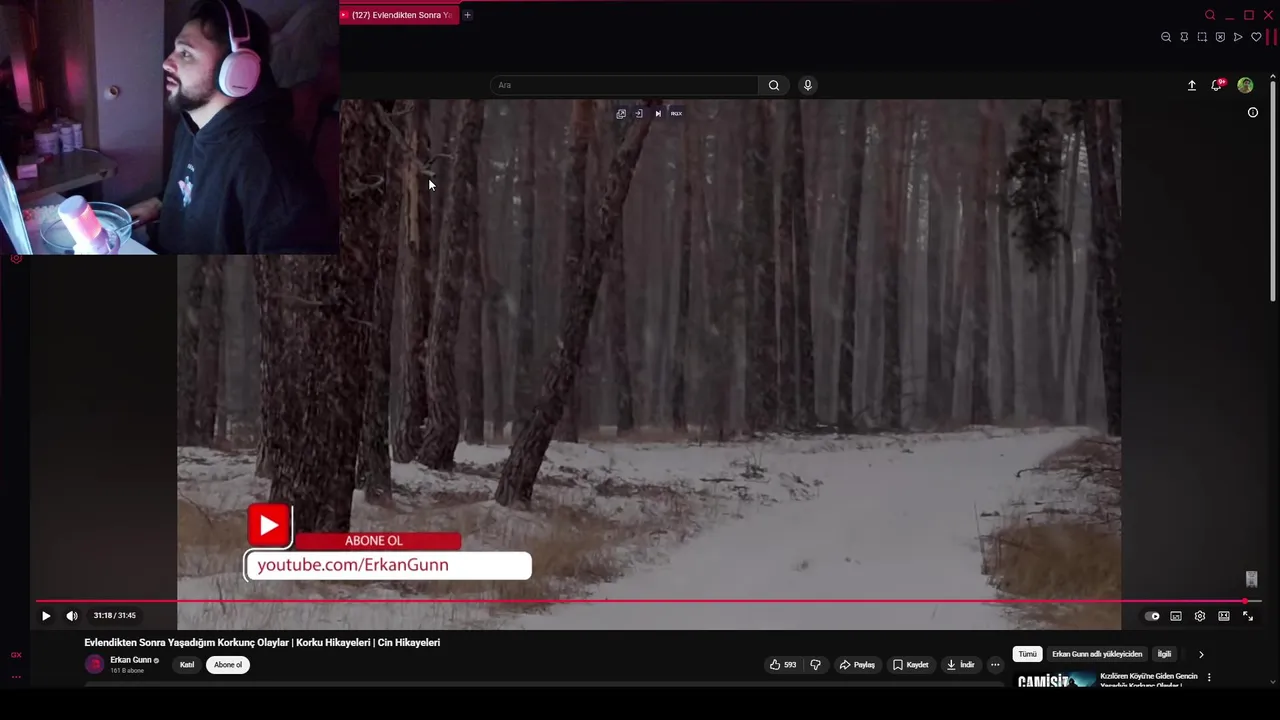This screenshot has width=1280, height=720.
Task: Open the Erkan Gunn channel avatar
Action: [x=95, y=664]
